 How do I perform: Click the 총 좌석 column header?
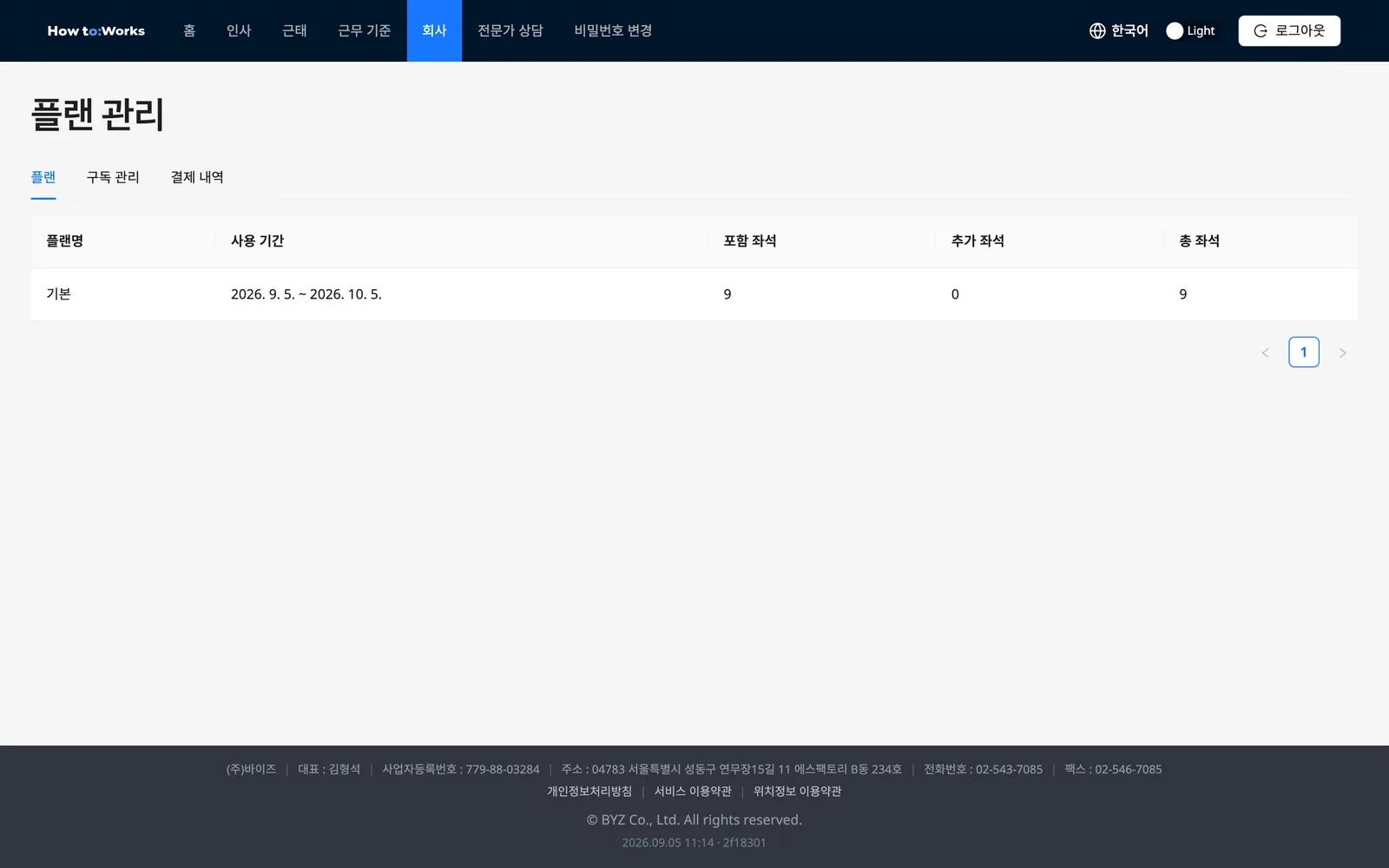pyautogui.click(x=1261, y=241)
